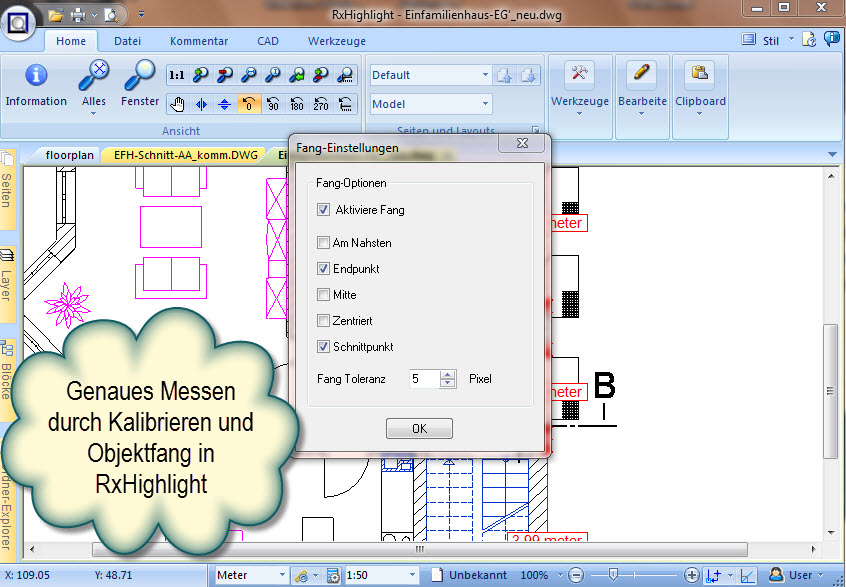This screenshot has width=846, height=587.
Task: Switch to the Kommentar ribbon tab
Action: pyautogui.click(x=199, y=41)
